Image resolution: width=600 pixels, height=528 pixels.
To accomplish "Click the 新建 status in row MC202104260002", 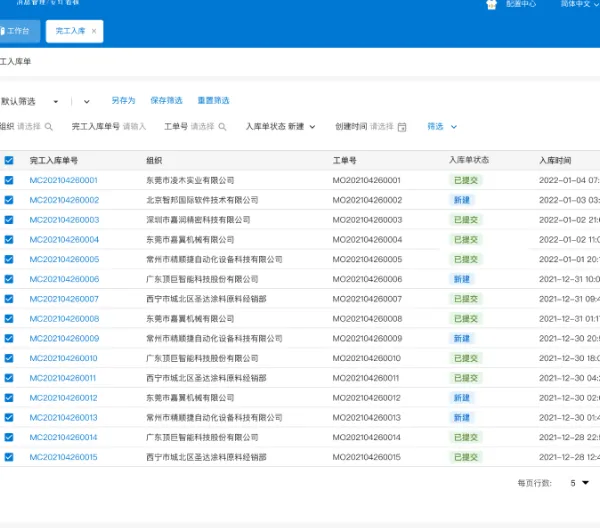I will [461, 200].
